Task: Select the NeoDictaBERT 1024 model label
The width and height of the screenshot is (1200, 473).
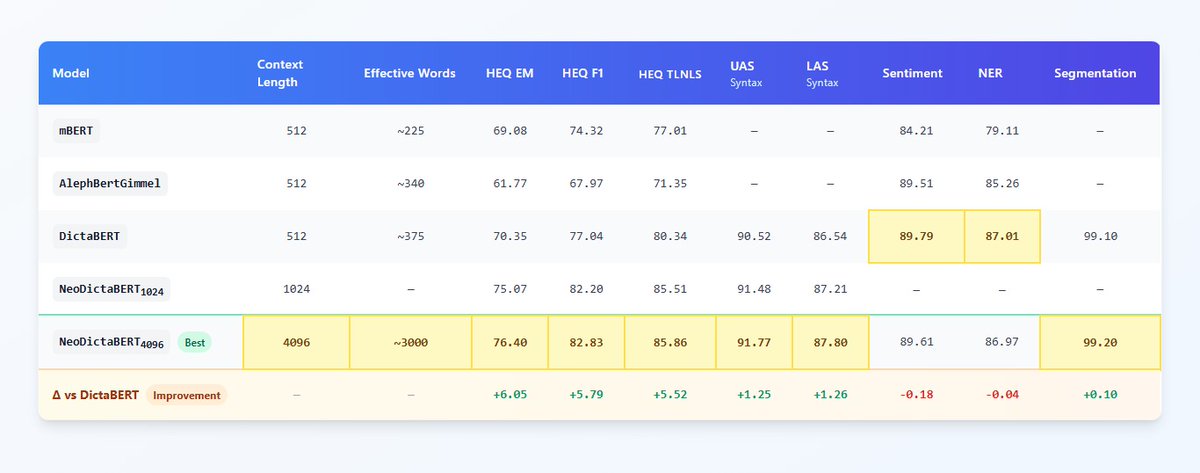Action: coord(112,289)
